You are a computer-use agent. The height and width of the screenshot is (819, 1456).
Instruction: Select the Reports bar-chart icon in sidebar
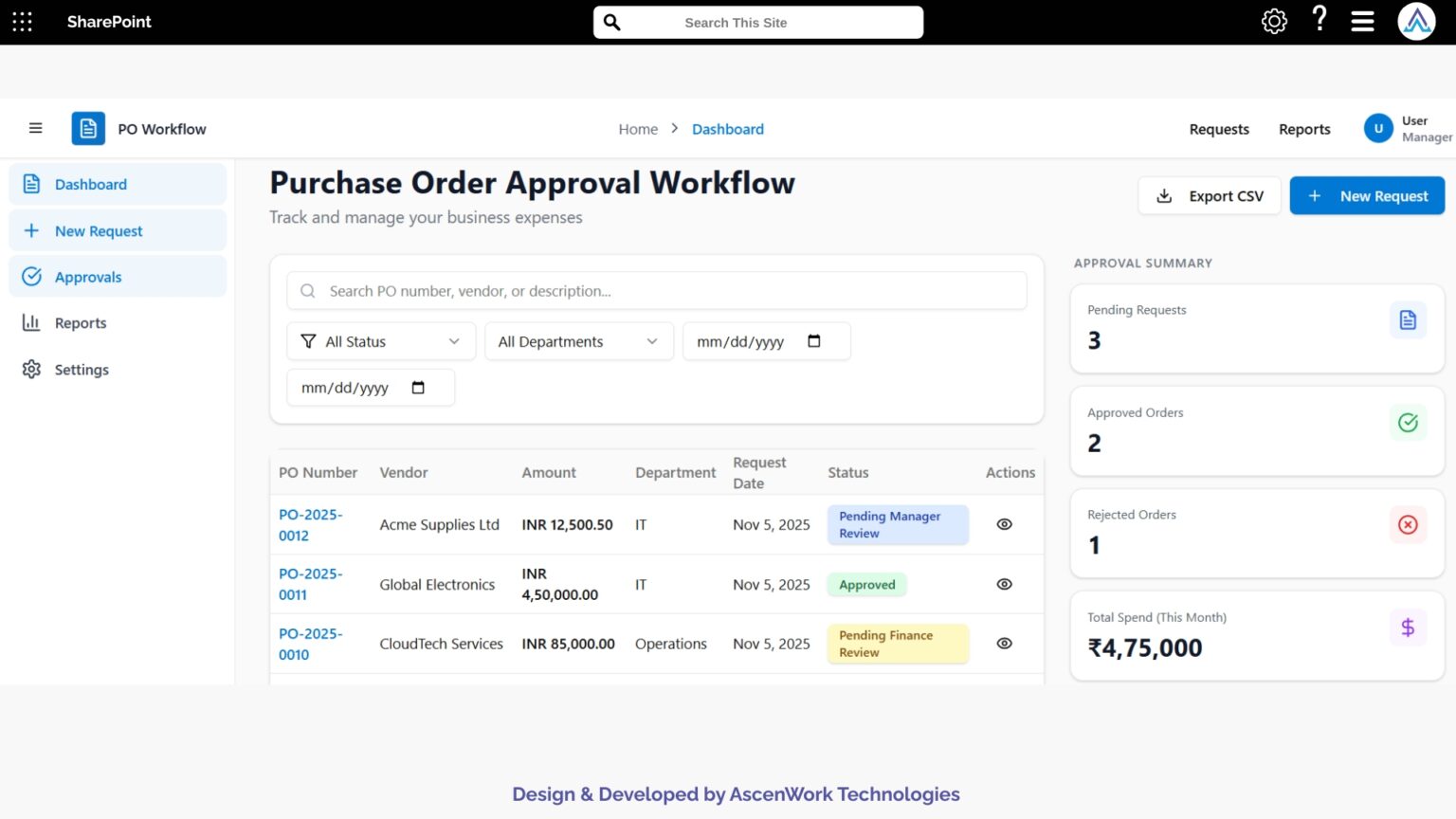tap(31, 322)
